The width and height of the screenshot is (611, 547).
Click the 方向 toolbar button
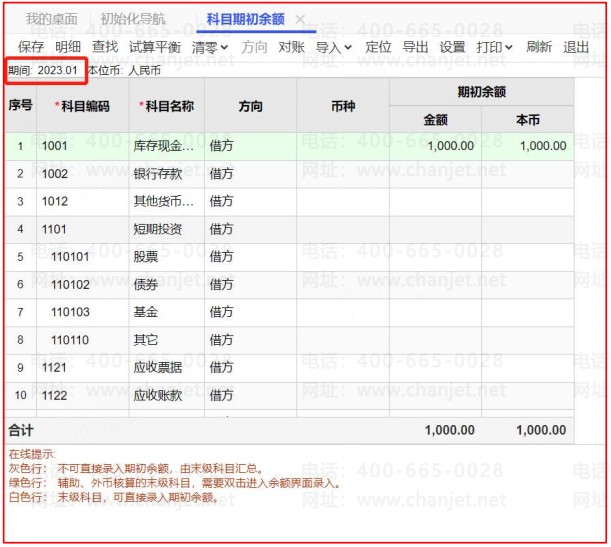pyautogui.click(x=254, y=47)
